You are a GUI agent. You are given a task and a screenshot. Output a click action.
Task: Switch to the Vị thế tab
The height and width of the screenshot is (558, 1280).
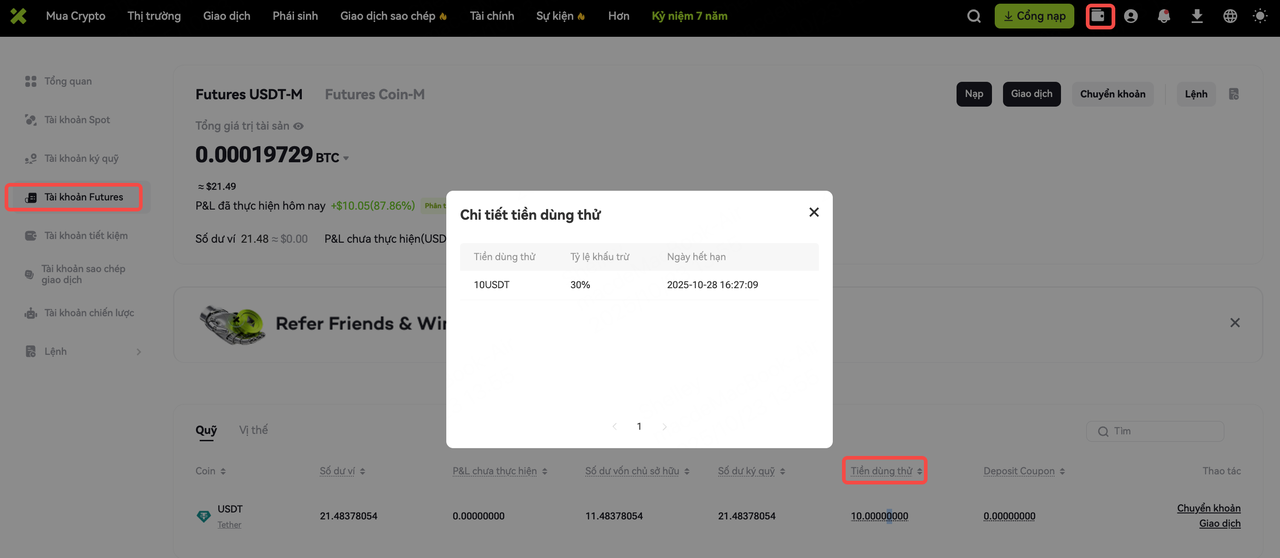(254, 430)
